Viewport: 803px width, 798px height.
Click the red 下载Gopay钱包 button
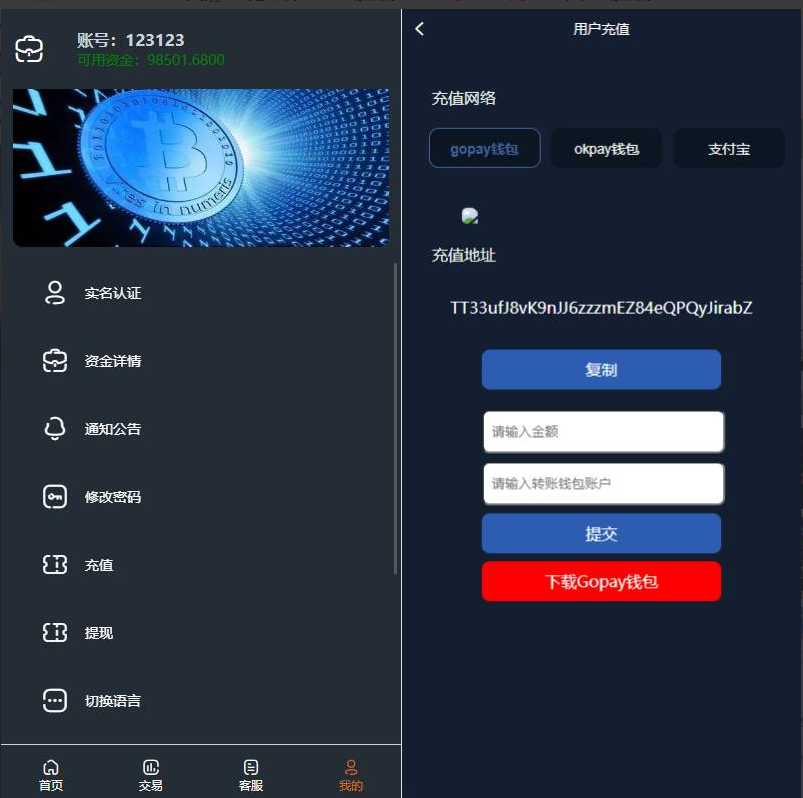(601, 581)
